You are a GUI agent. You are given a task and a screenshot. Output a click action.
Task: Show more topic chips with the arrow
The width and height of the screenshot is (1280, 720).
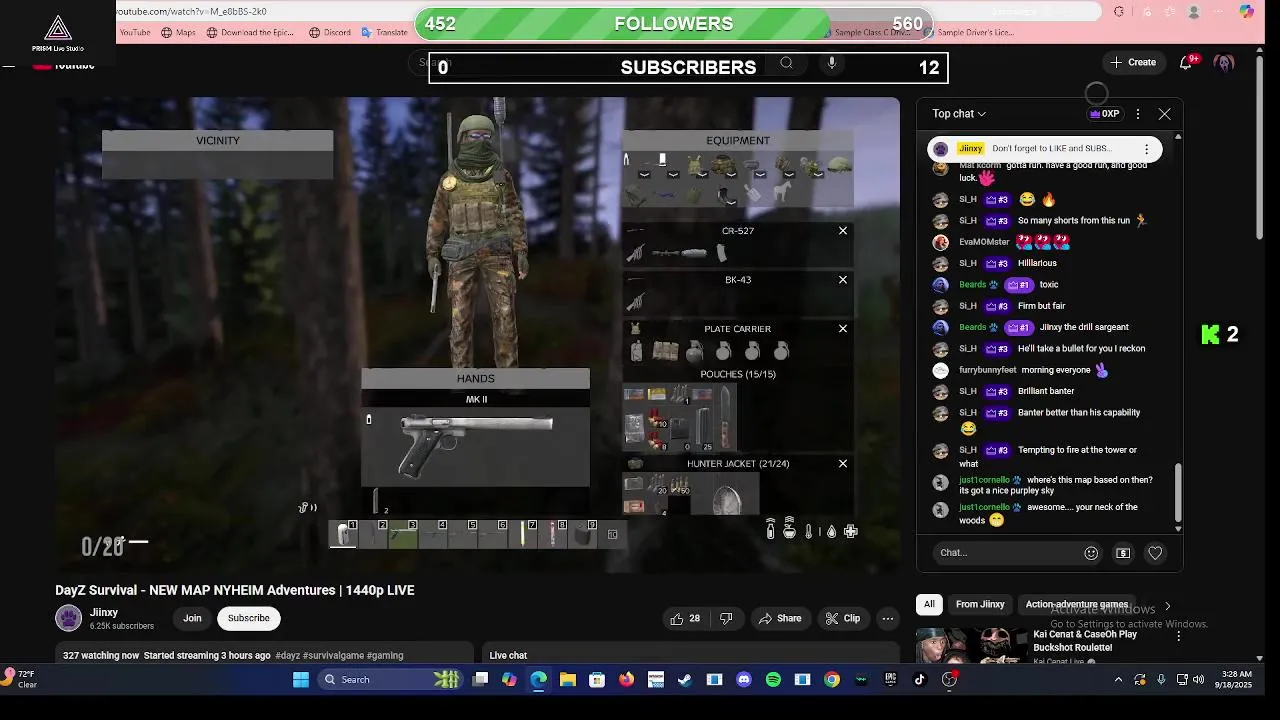point(1167,605)
